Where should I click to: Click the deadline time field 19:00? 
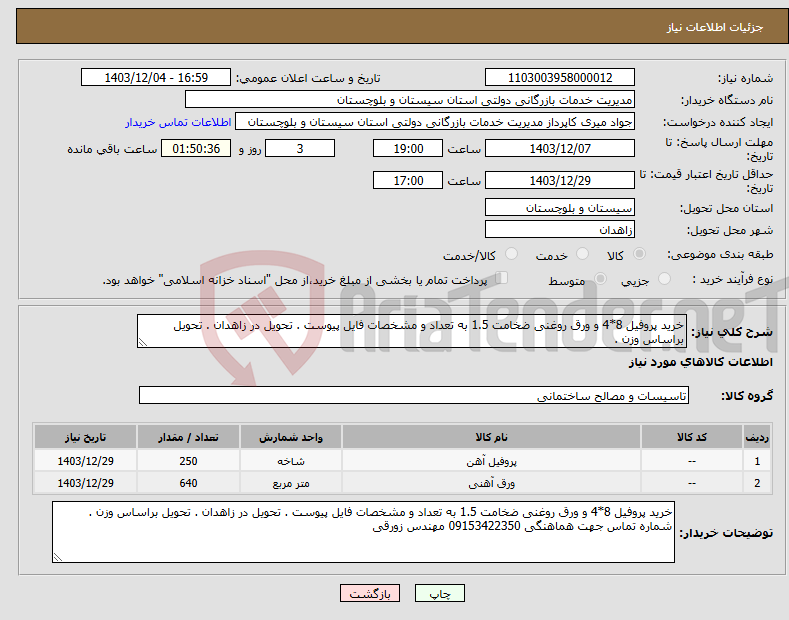[x=408, y=148]
